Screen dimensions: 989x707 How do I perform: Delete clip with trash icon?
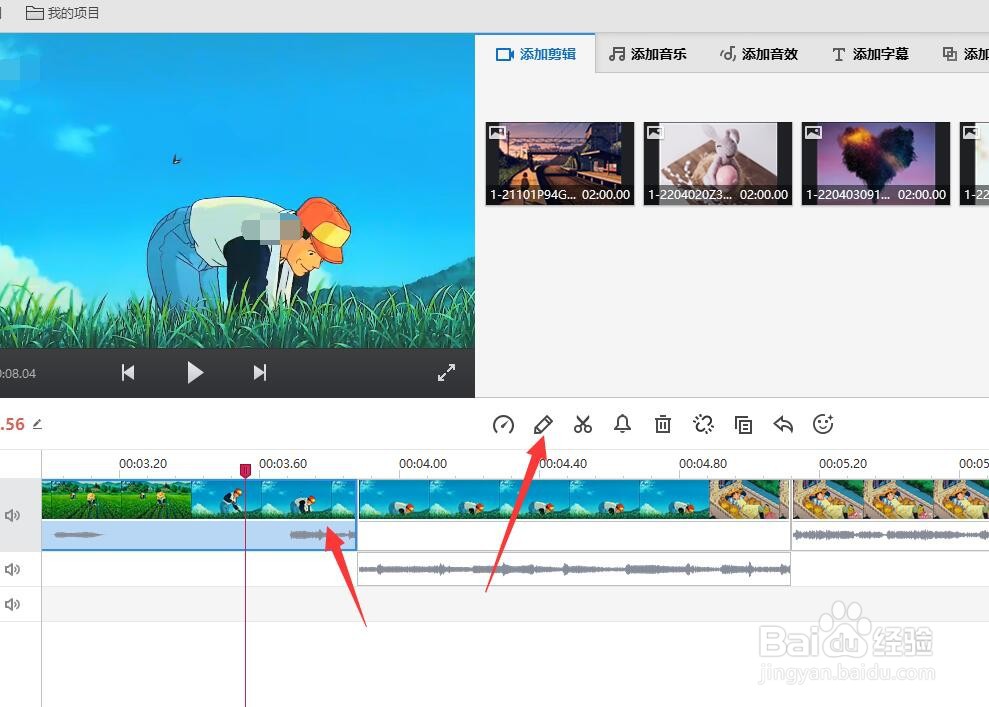coord(663,424)
